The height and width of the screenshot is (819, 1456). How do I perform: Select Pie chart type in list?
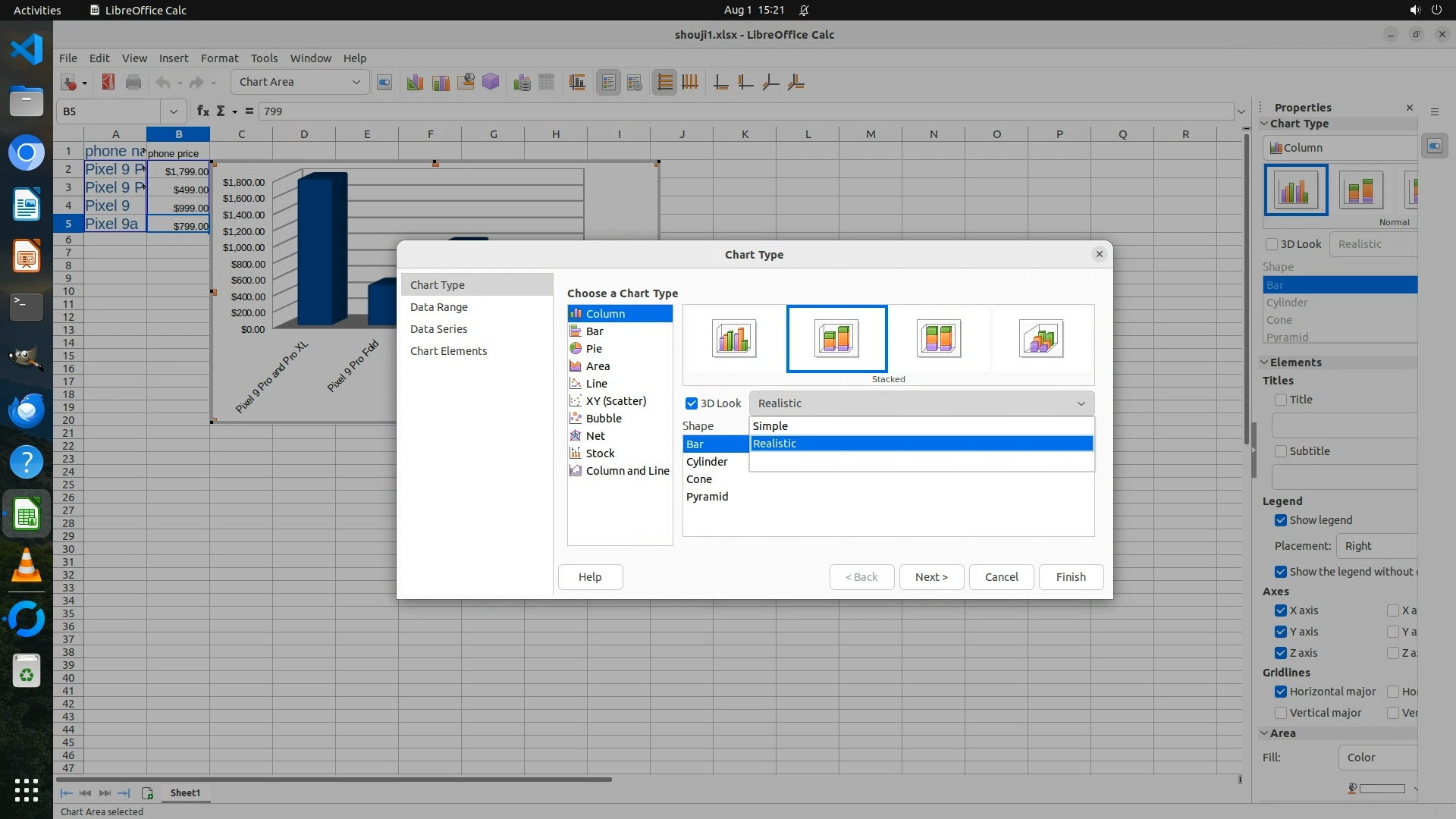tap(593, 349)
